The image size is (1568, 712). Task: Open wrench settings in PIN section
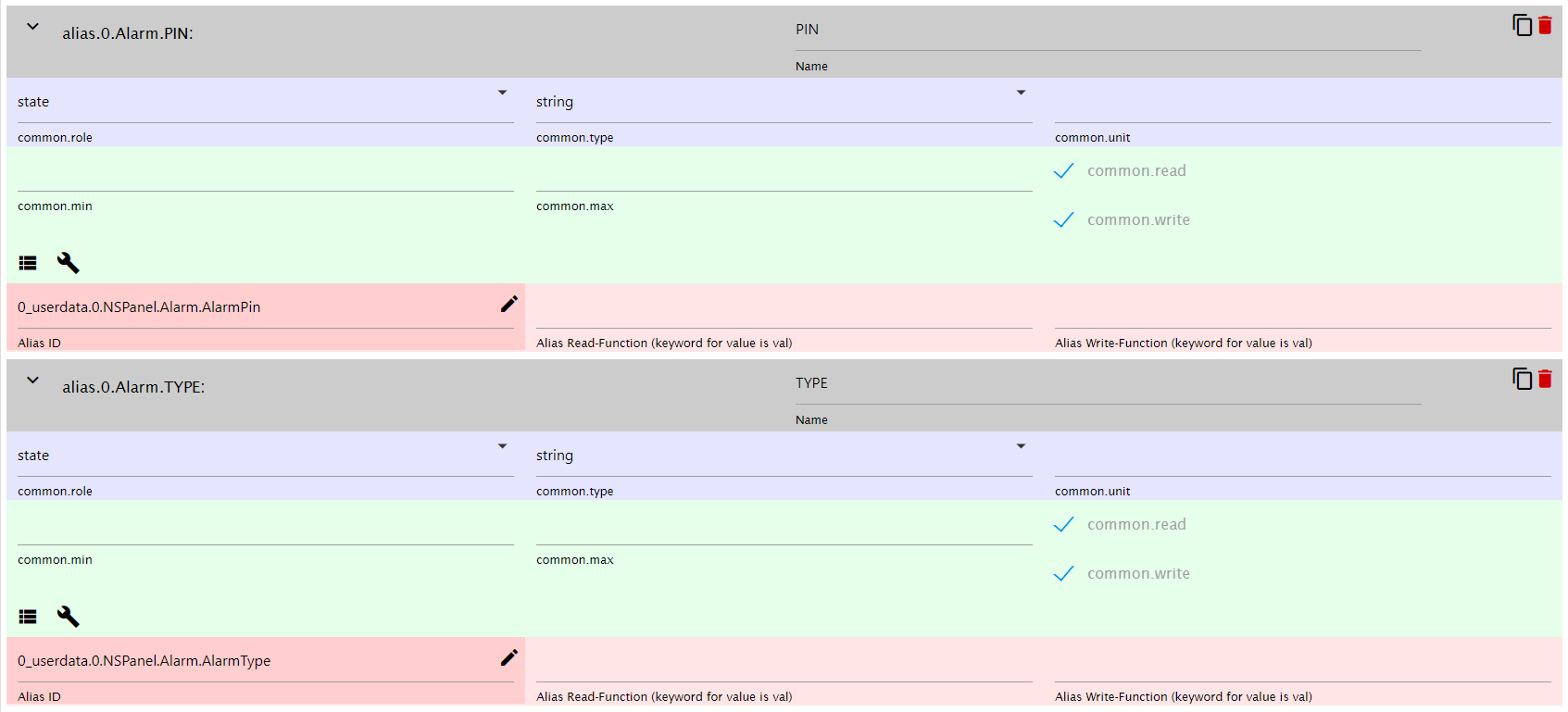[x=69, y=263]
